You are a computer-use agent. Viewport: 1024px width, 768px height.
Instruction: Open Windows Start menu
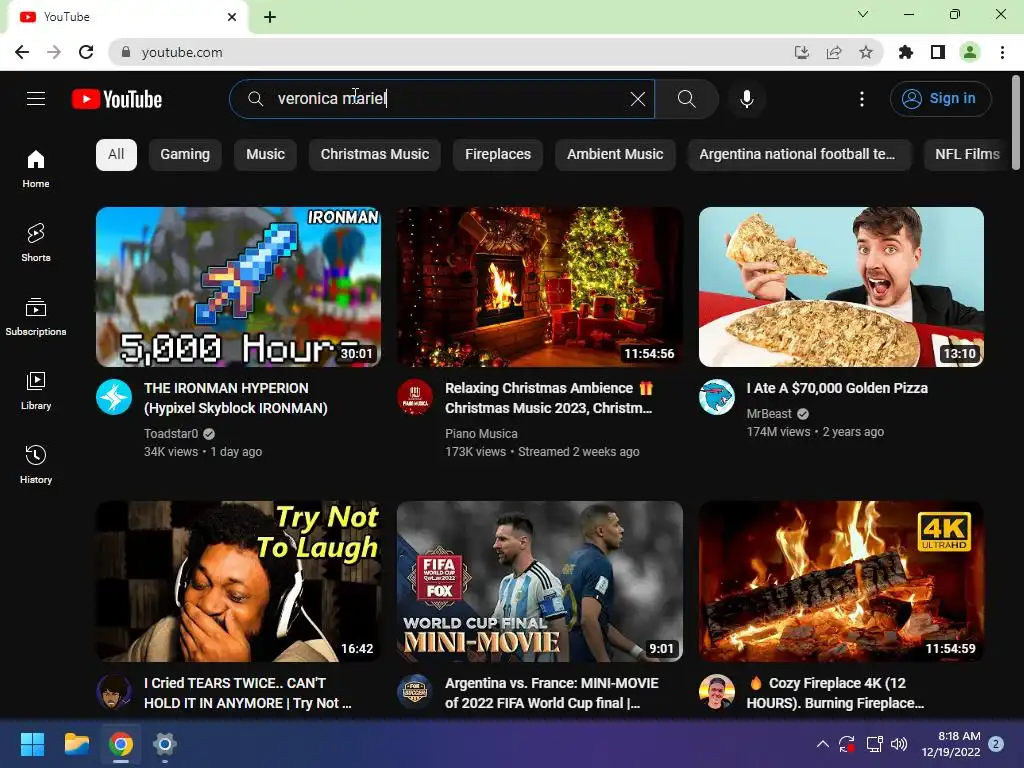pos(33,744)
